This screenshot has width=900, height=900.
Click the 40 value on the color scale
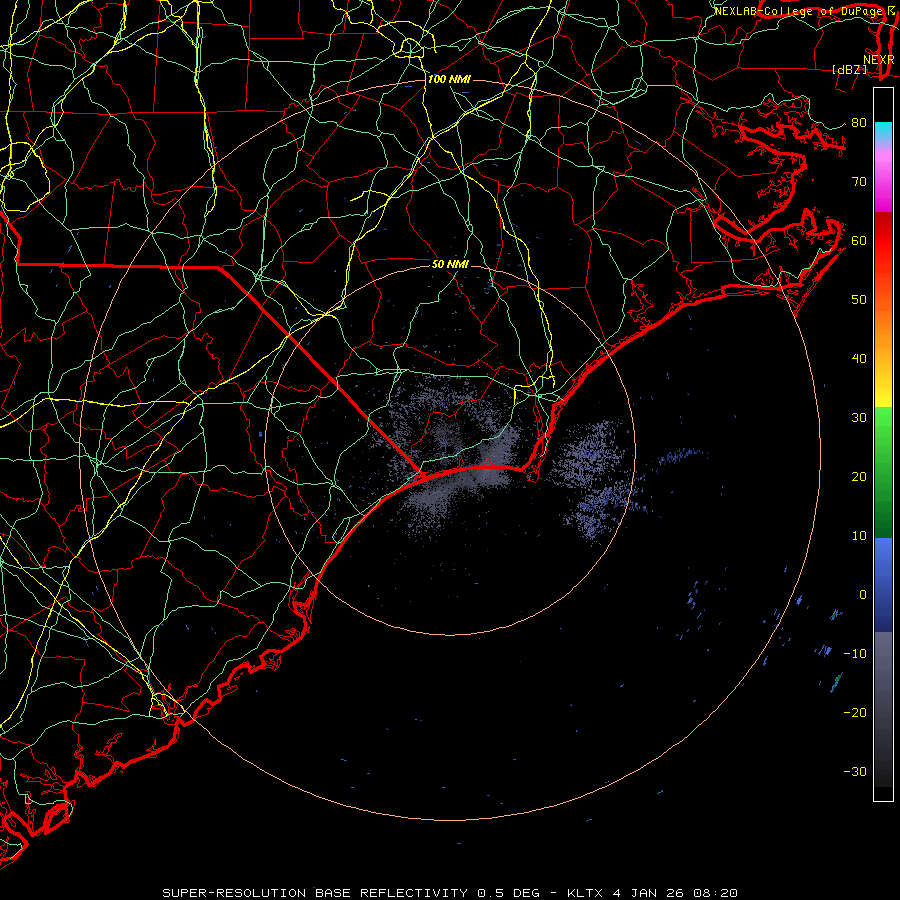click(859, 359)
